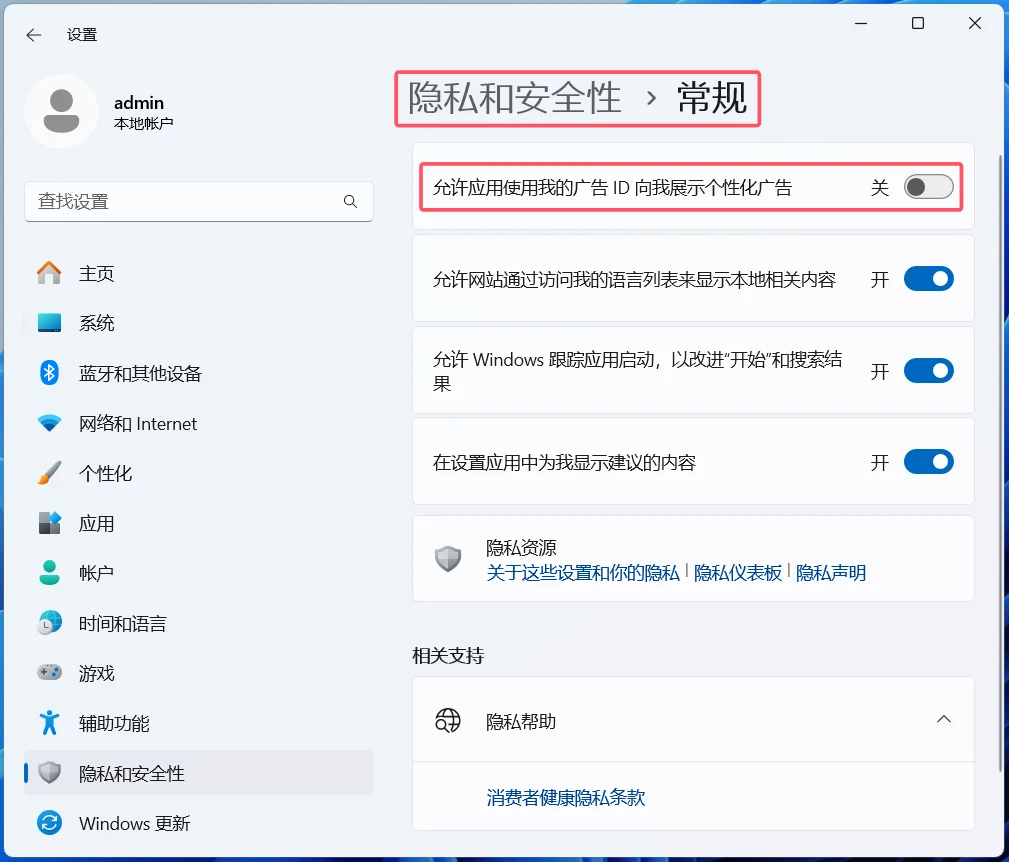Open the 系统 (System) settings section

(98, 323)
